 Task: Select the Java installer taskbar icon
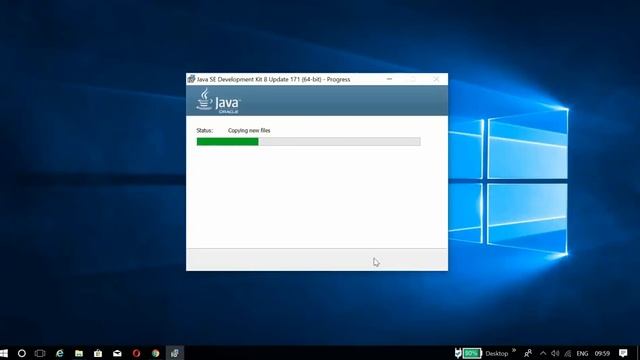tap(175, 353)
